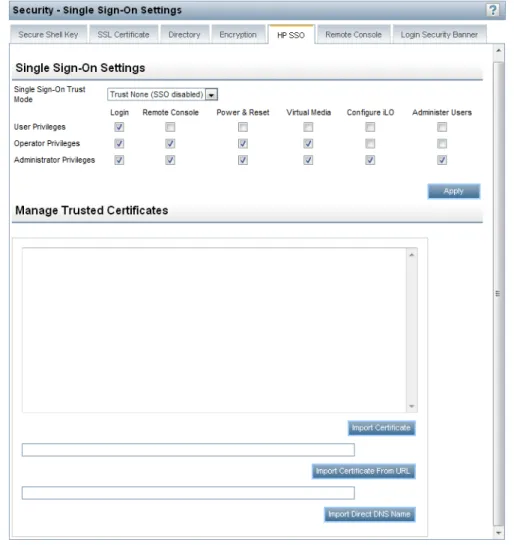Enable Virtual Media for User Privileges
The image size is (514, 545).
click(x=308, y=127)
